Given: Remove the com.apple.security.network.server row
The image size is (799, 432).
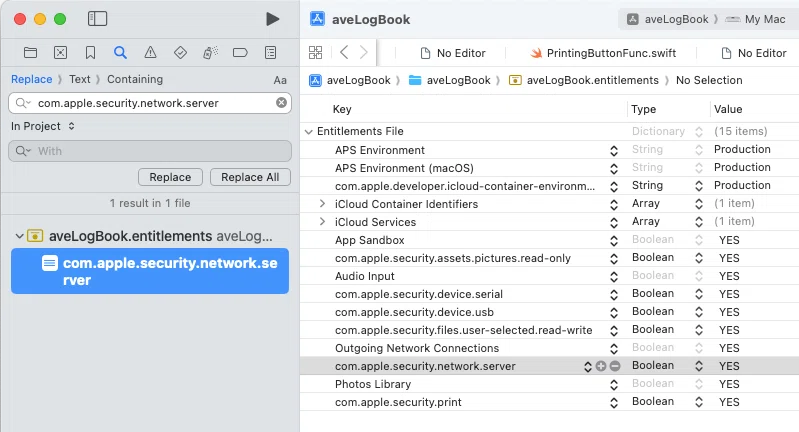Looking at the screenshot, I should pos(615,366).
